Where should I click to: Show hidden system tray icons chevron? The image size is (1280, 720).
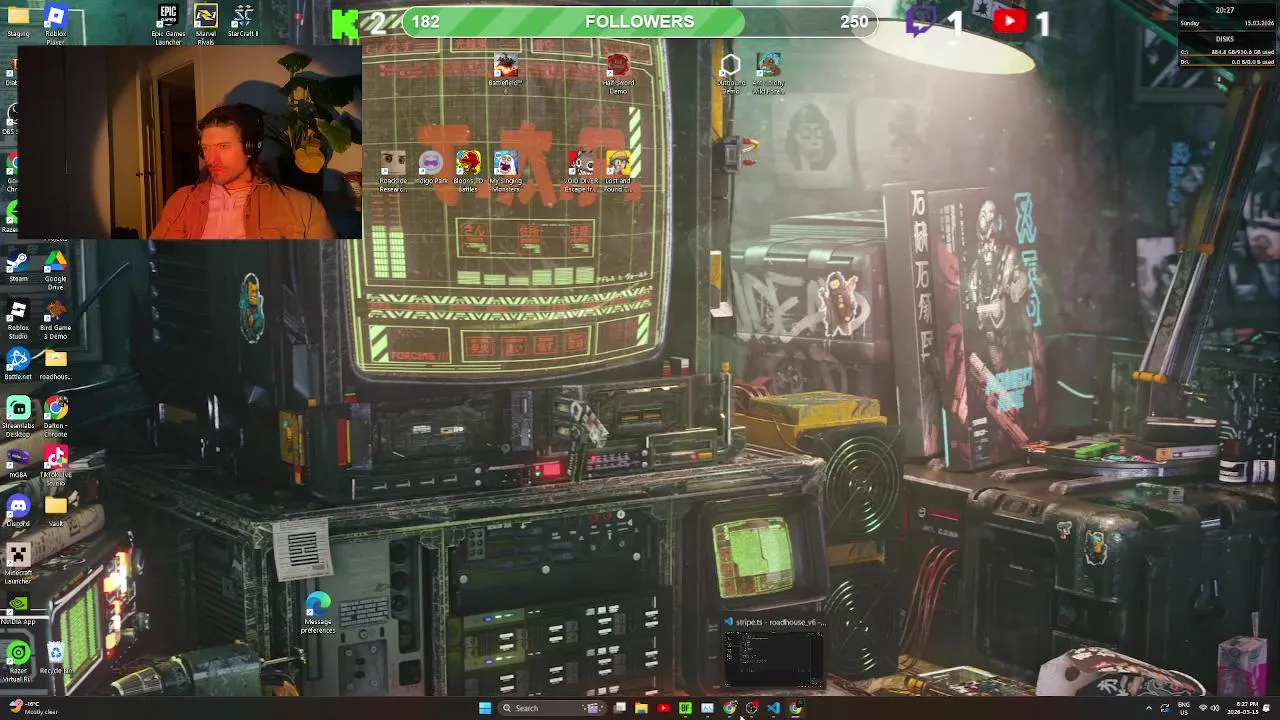click(1148, 708)
